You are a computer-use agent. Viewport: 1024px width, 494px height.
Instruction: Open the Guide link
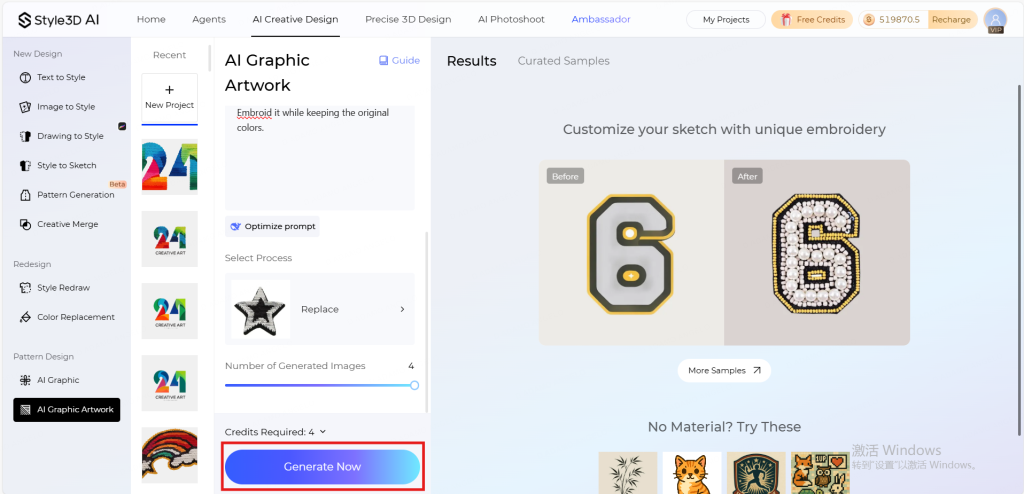click(400, 60)
